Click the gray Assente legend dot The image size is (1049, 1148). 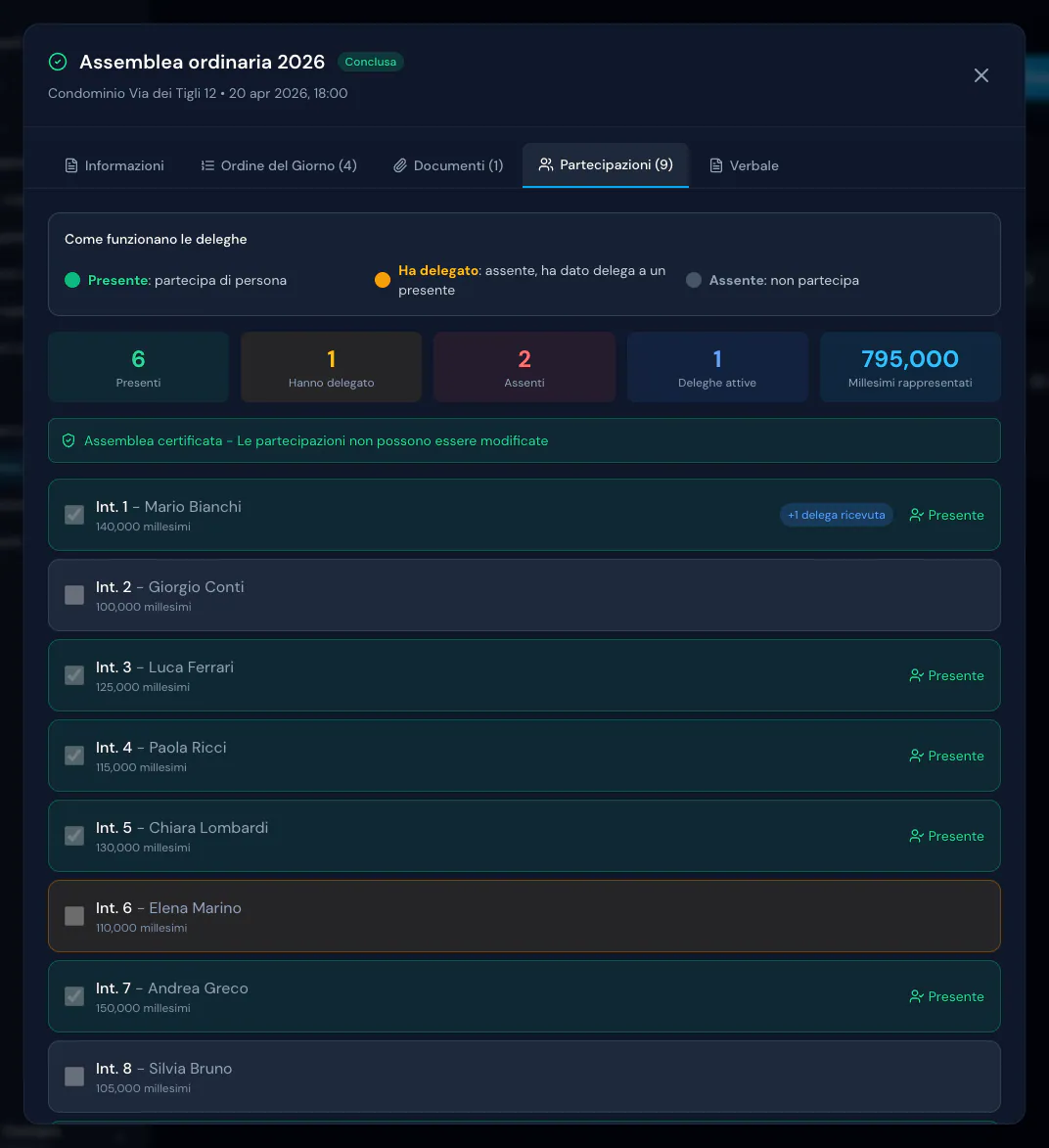693,281
